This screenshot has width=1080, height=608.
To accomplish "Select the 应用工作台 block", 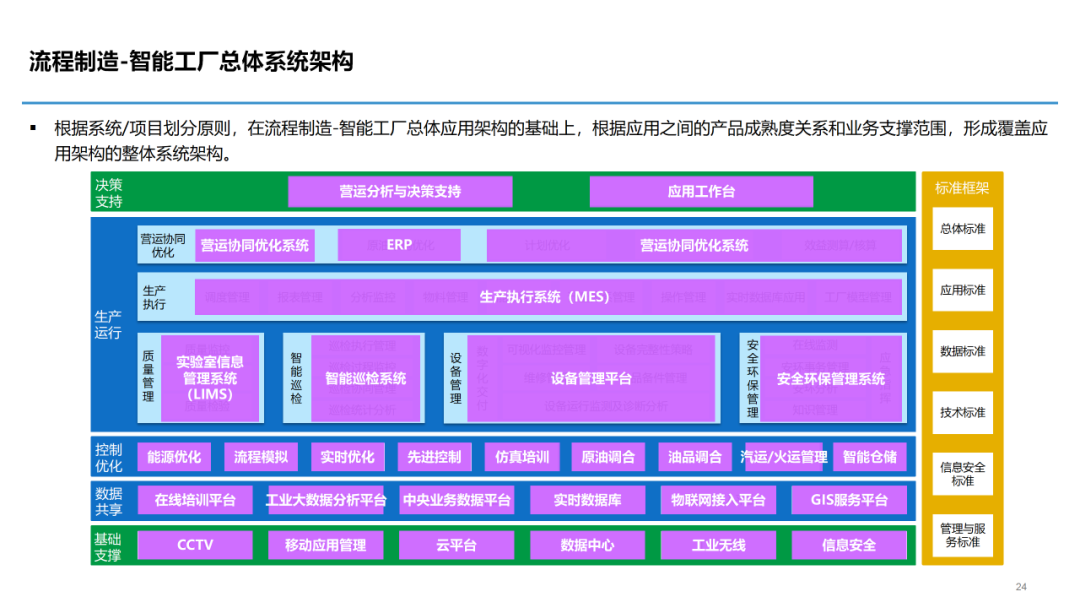I will [x=701, y=191].
